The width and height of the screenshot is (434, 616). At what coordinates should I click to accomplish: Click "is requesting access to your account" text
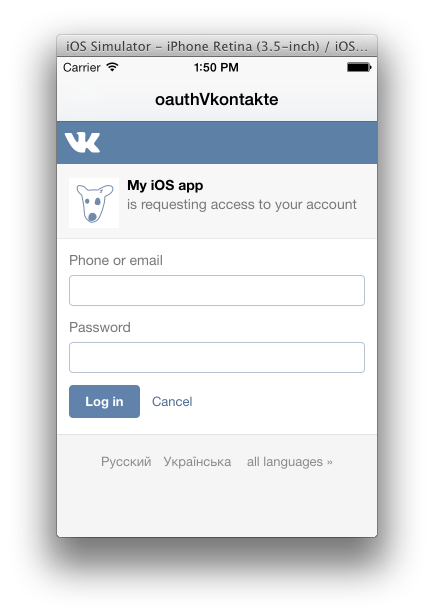[x=242, y=205]
